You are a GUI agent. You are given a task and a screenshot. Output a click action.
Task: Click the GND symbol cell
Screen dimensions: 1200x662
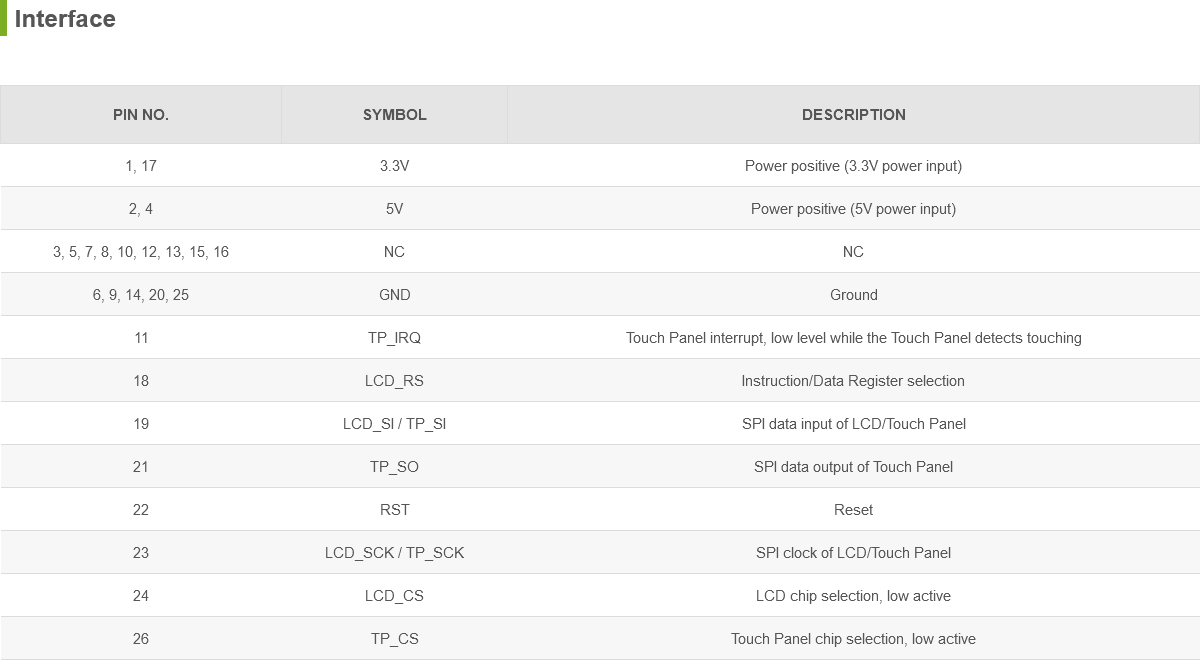394,295
